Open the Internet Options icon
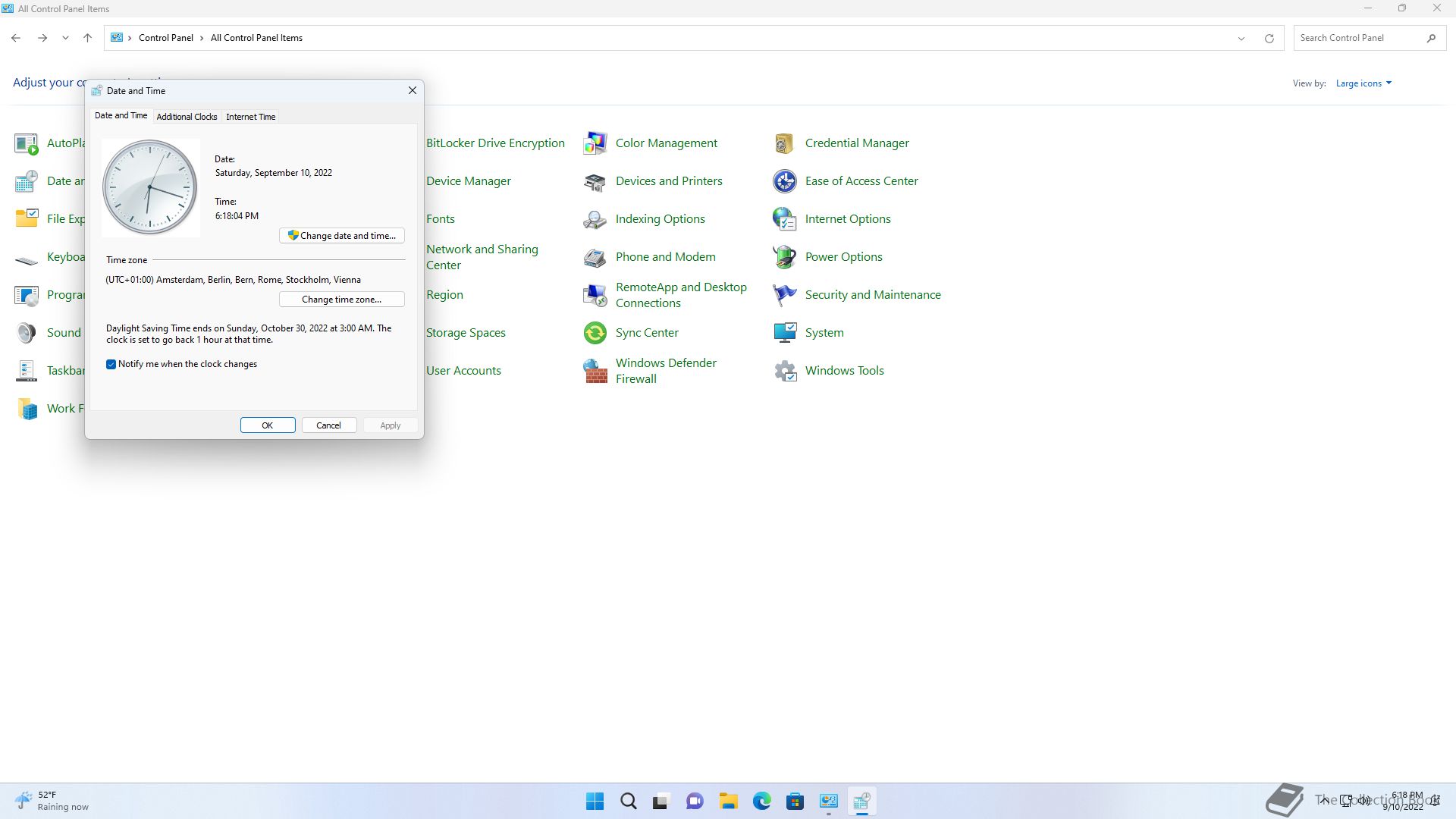The height and width of the screenshot is (819, 1456). point(785,219)
